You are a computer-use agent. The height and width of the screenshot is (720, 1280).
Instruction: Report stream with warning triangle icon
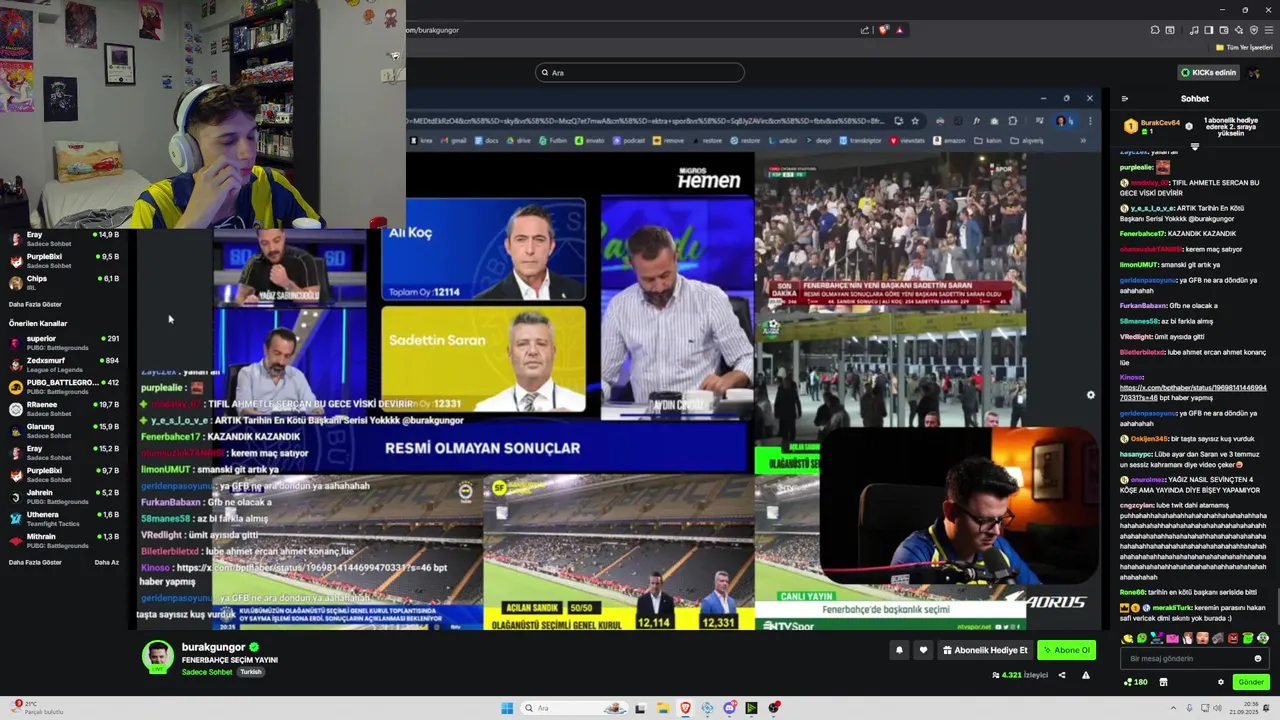pyautogui.click(x=1086, y=675)
